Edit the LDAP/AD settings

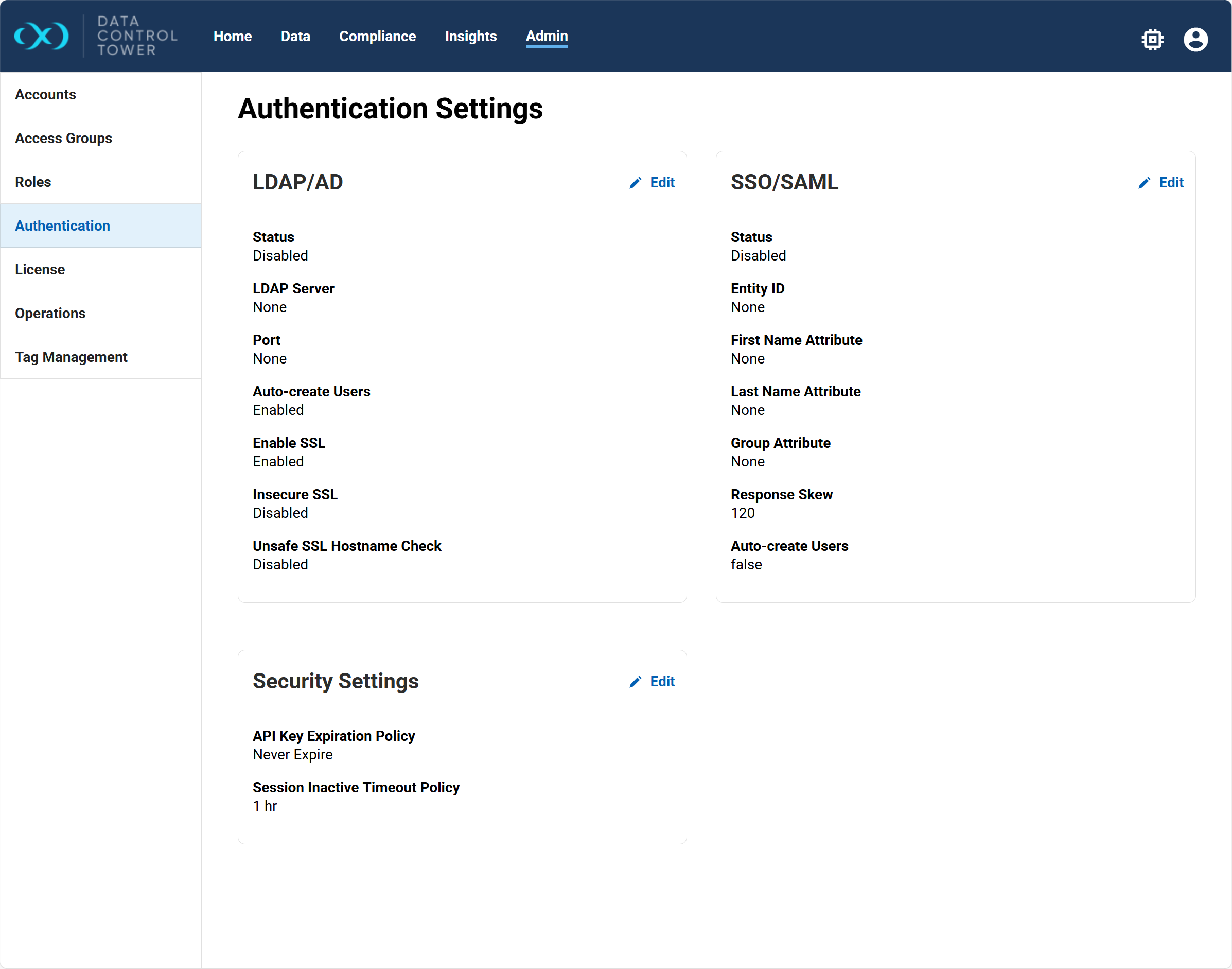pyautogui.click(x=662, y=183)
